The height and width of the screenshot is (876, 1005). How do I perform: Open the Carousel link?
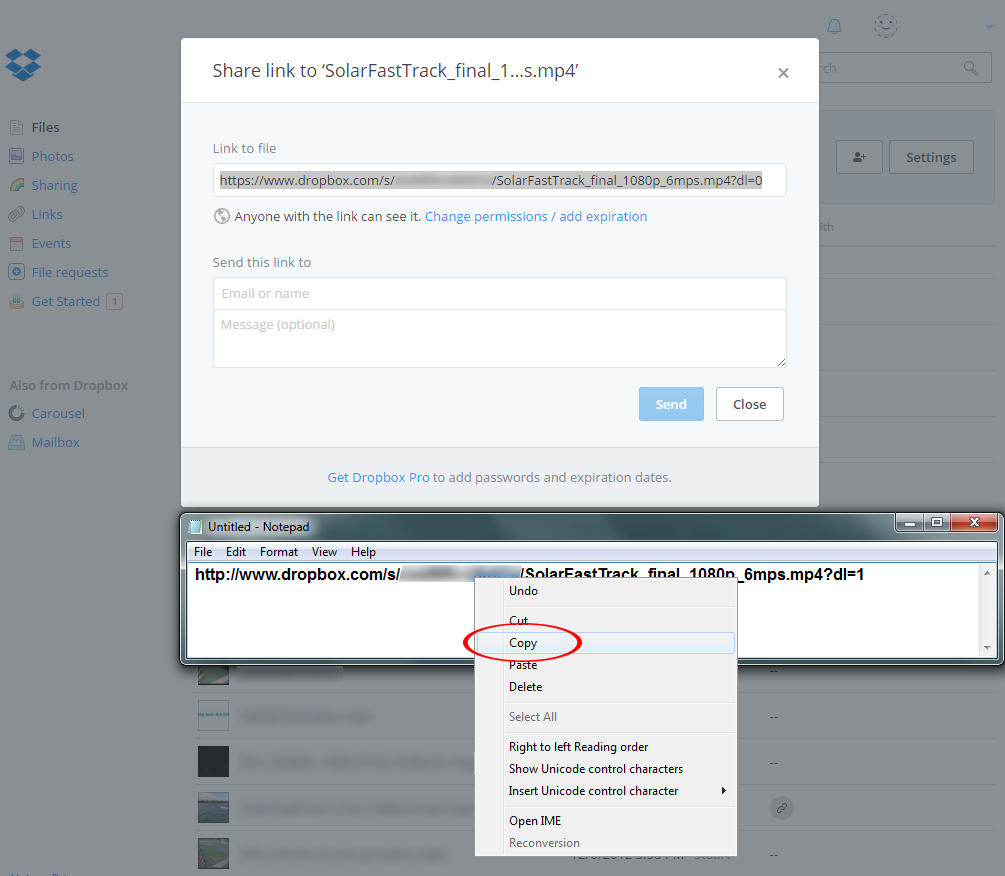pyautogui.click(x=58, y=413)
